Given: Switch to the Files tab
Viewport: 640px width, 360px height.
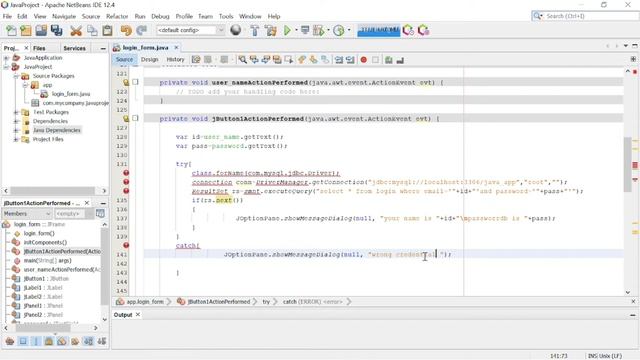Looking at the screenshot, I should pos(39,48).
